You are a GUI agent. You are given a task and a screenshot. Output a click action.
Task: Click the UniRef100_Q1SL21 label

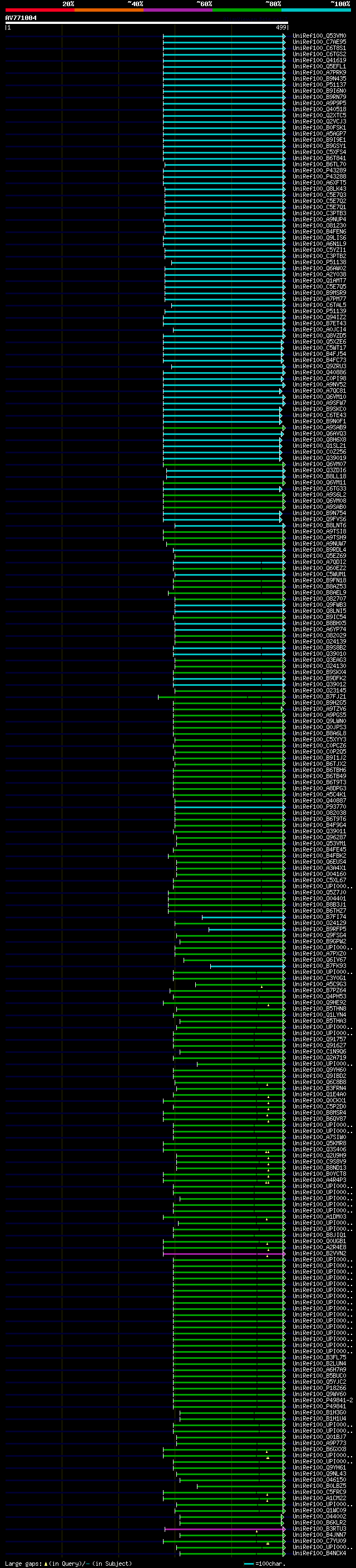click(319, 446)
